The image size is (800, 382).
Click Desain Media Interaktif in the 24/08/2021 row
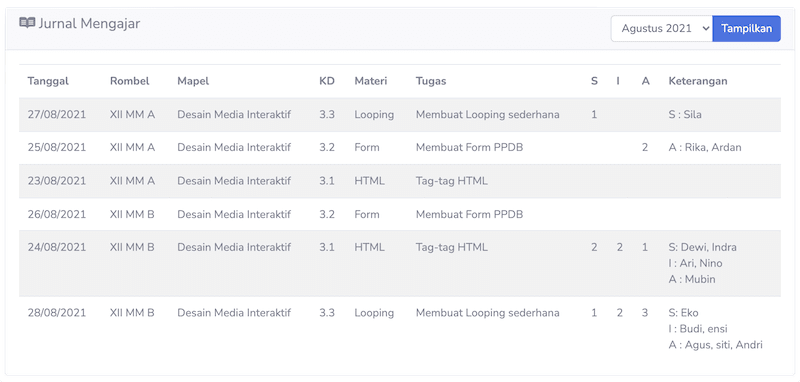234,247
